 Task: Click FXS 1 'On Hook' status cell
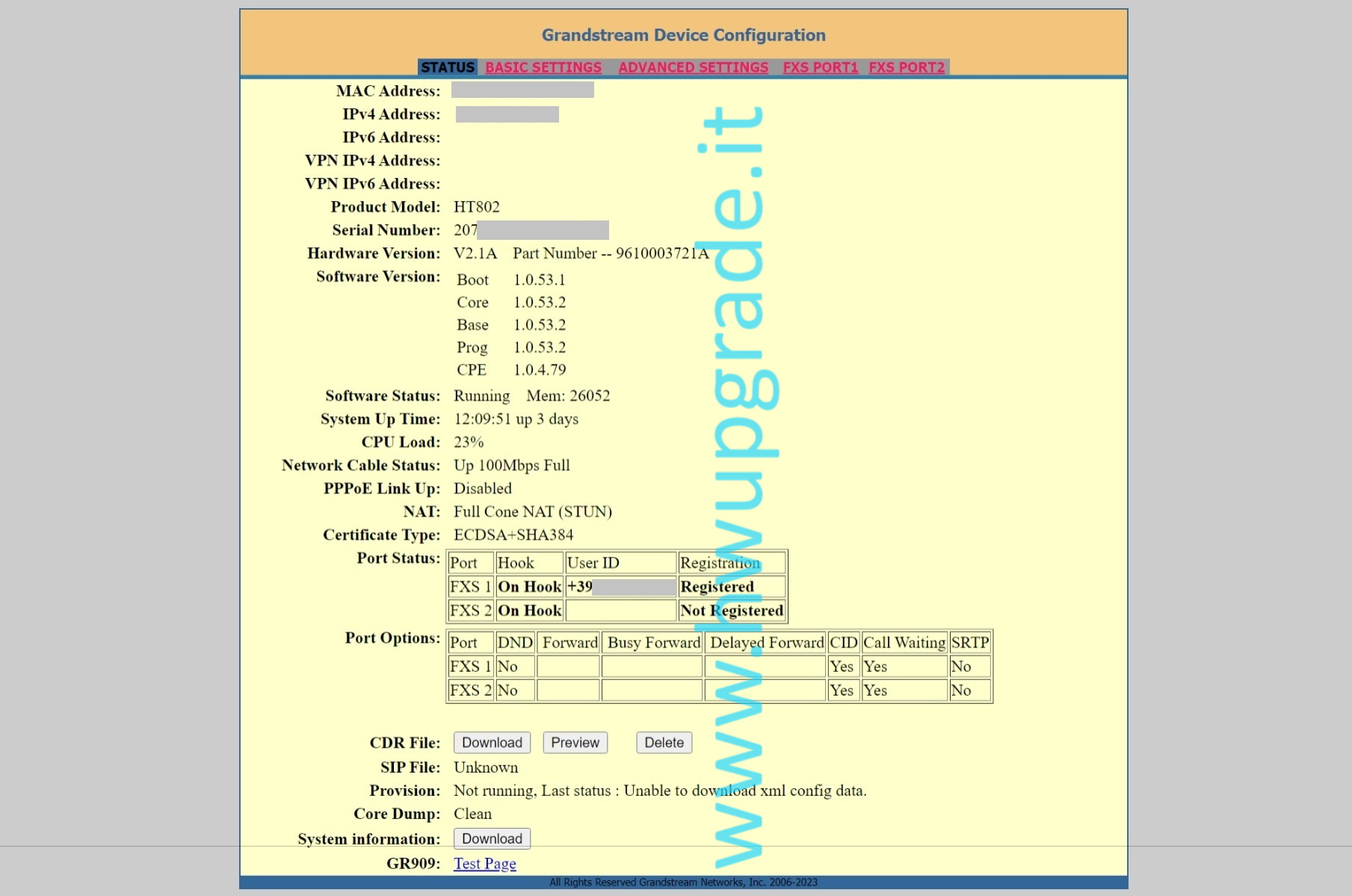[529, 587]
